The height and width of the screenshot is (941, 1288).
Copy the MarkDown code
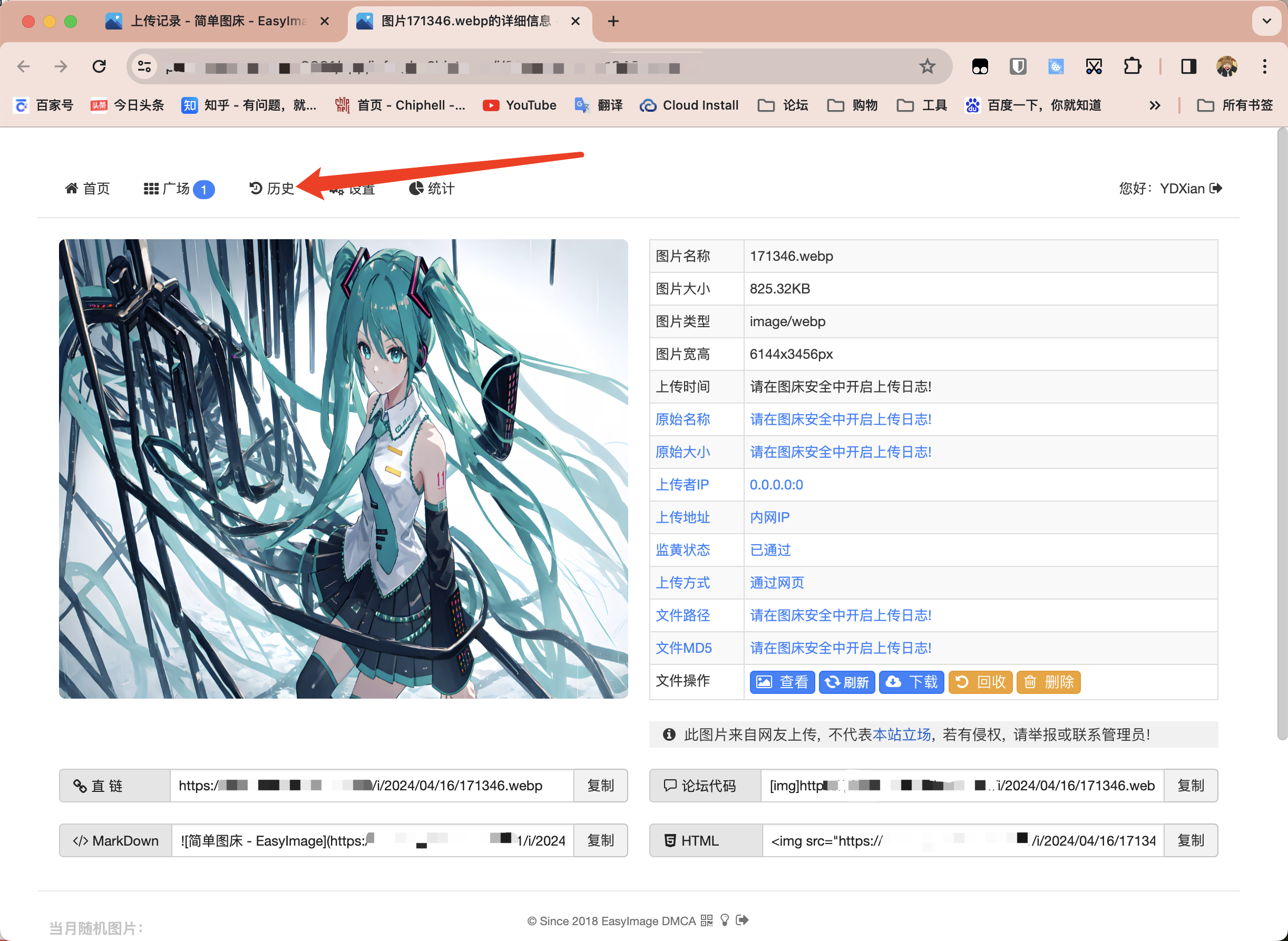tap(600, 841)
